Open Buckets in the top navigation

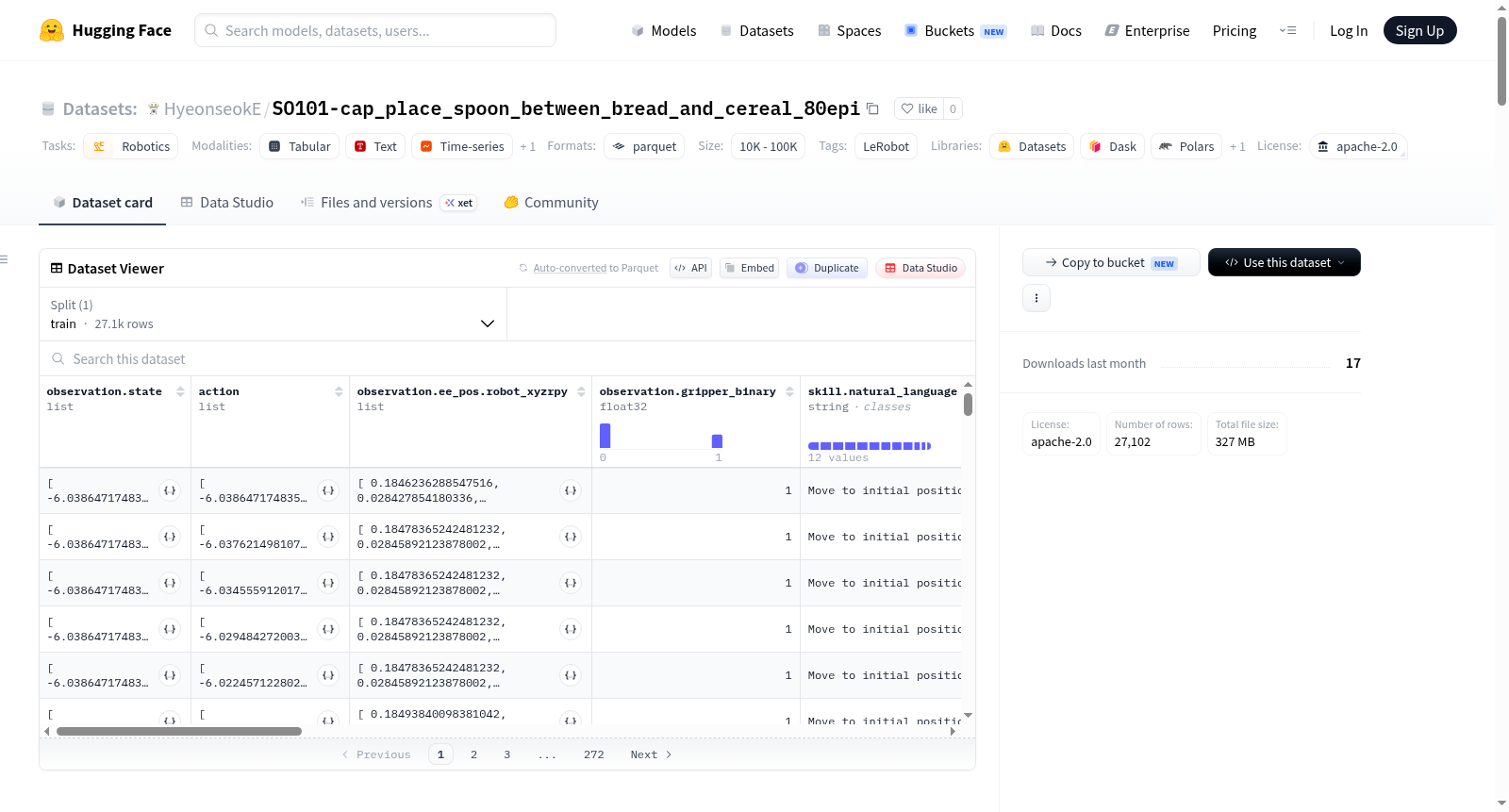tap(955, 30)
